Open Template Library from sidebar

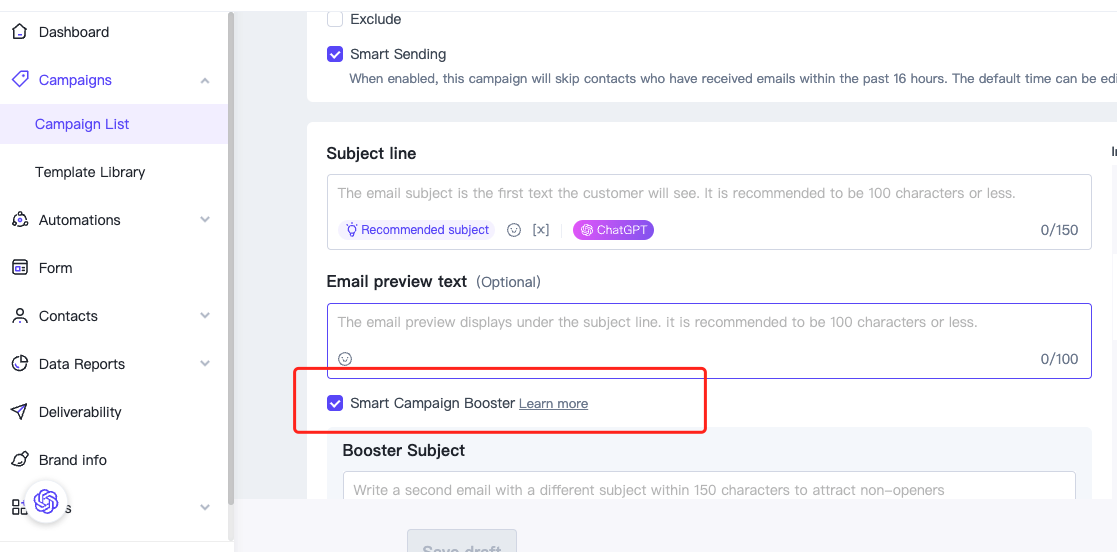90,172
